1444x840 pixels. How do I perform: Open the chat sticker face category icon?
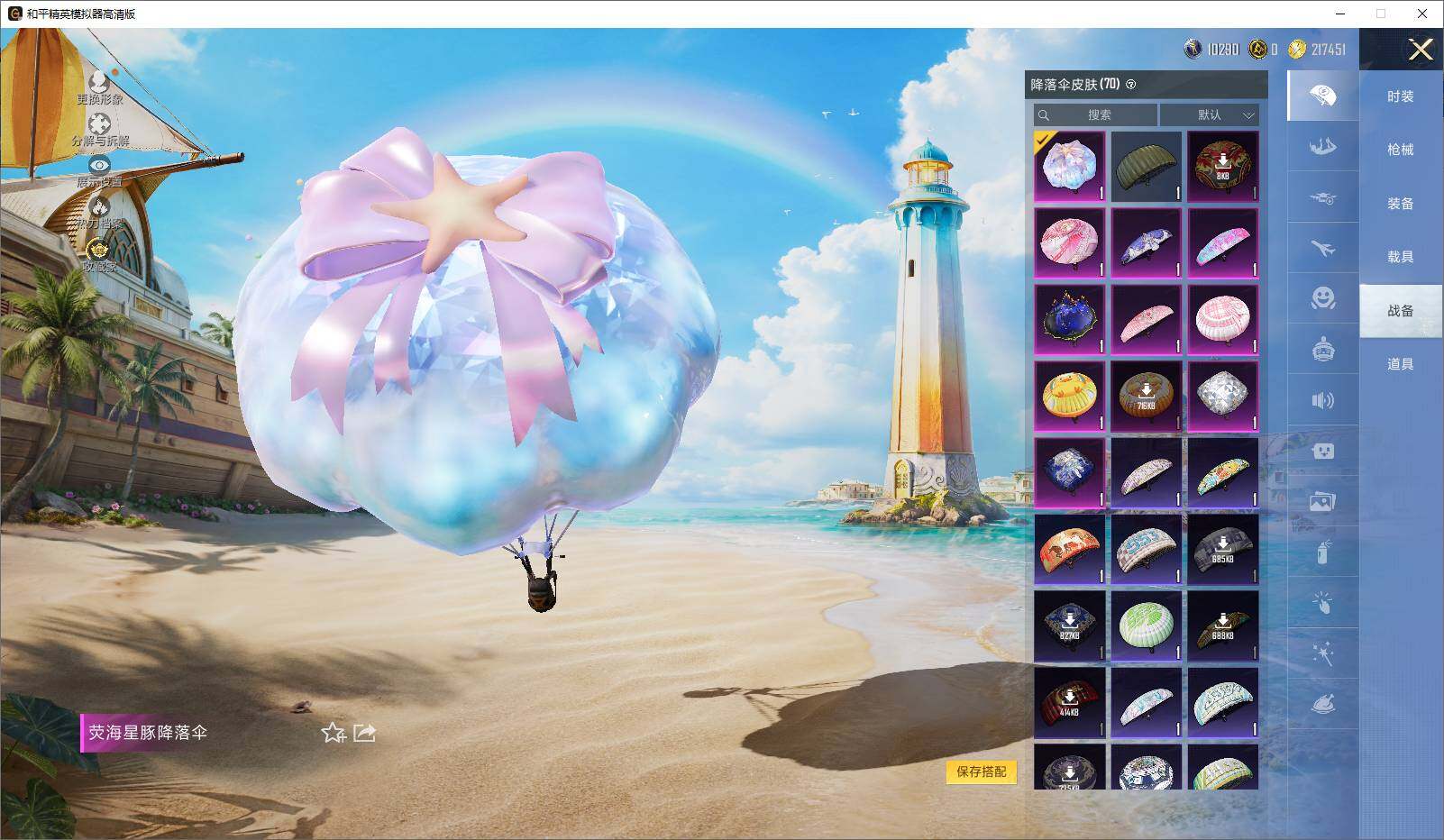[1322, 451]
